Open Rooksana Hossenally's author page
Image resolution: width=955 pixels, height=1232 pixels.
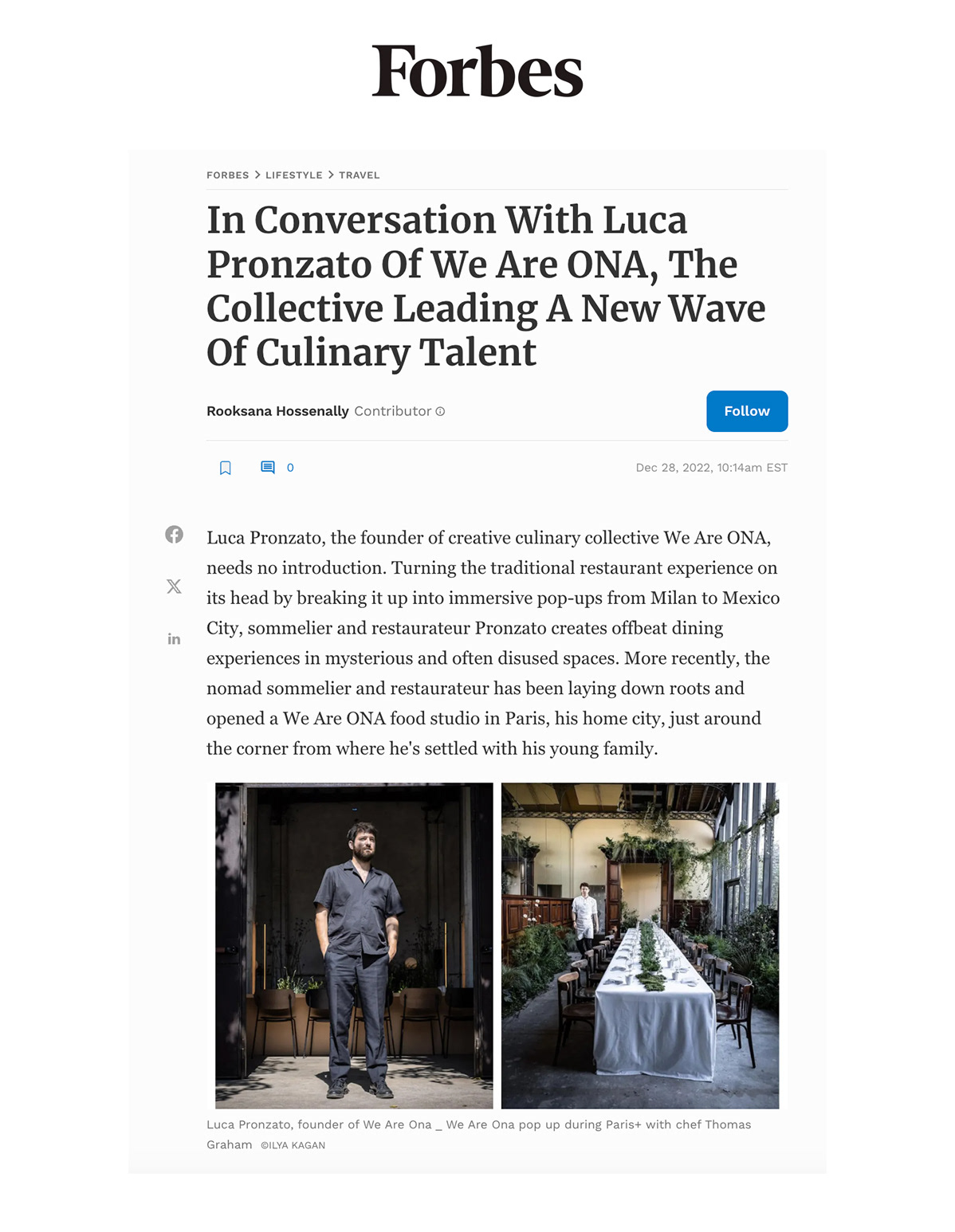[x=277, y=411]
